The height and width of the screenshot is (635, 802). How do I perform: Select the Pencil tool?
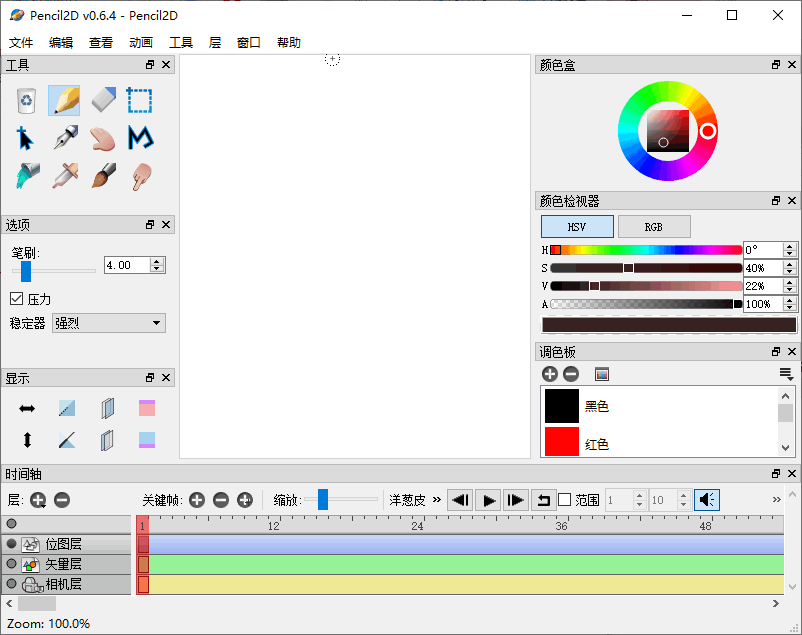pyautogui.click(x=64, y=100)
